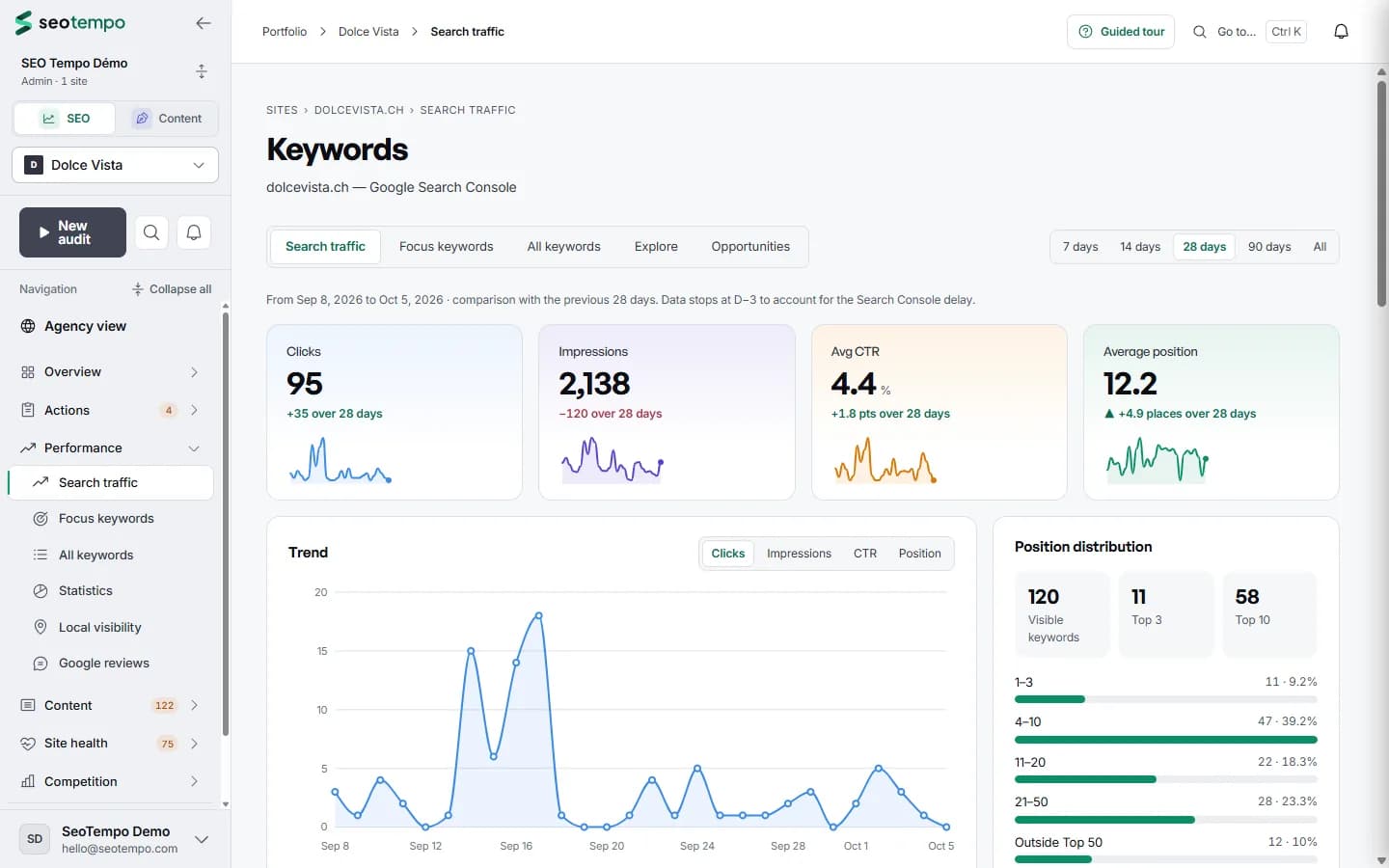Viewport: 1389px width, 868px height.
Task: Click the Overview grid icon
Action: tap(28, 372)
